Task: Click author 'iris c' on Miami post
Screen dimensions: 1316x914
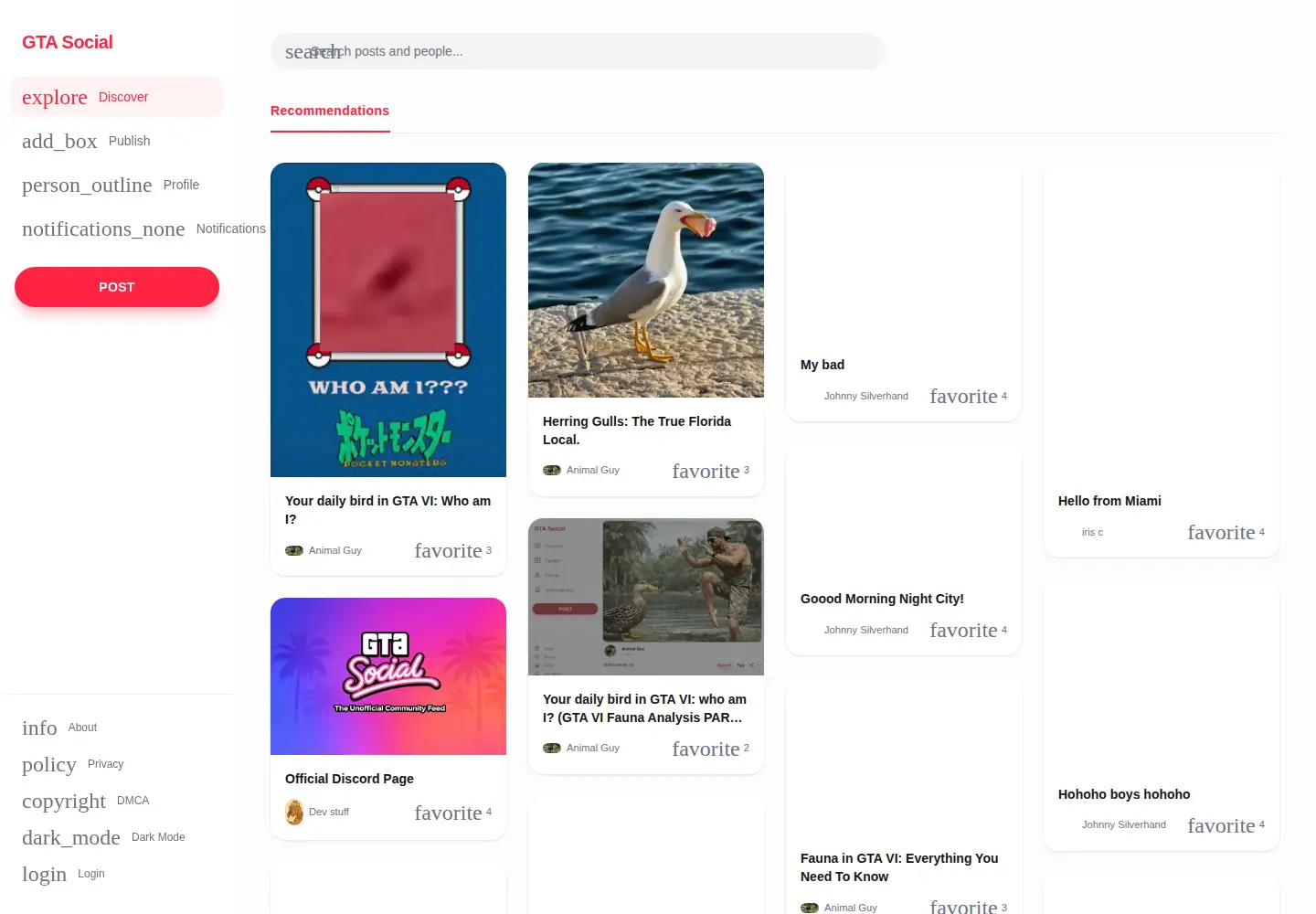Action: point(1092,532)
